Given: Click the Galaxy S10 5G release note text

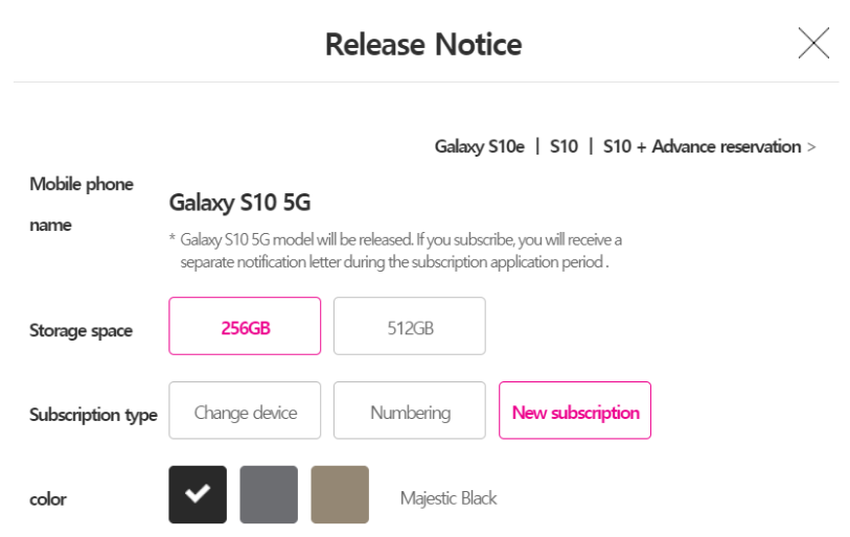Looking at the screenshot, I should pos(400,251).
